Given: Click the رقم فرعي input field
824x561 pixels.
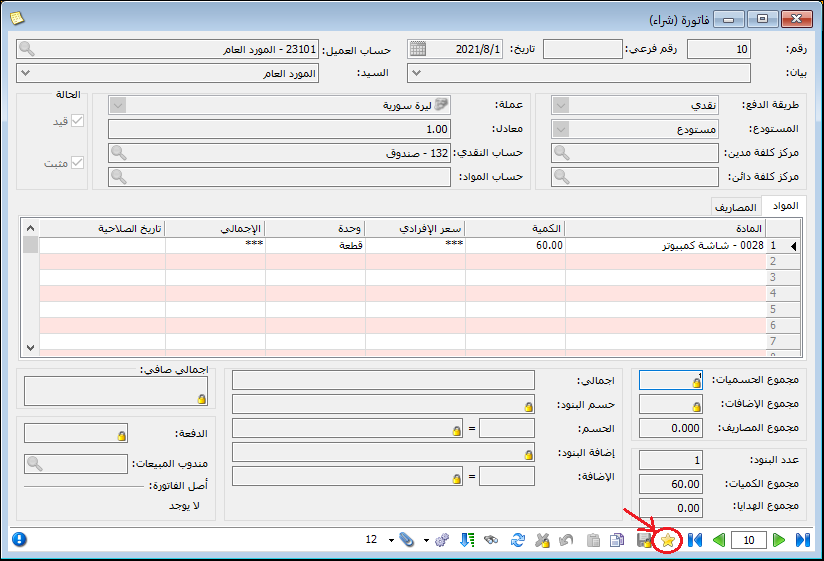Looking at the screenshot, I should (582, 49).
